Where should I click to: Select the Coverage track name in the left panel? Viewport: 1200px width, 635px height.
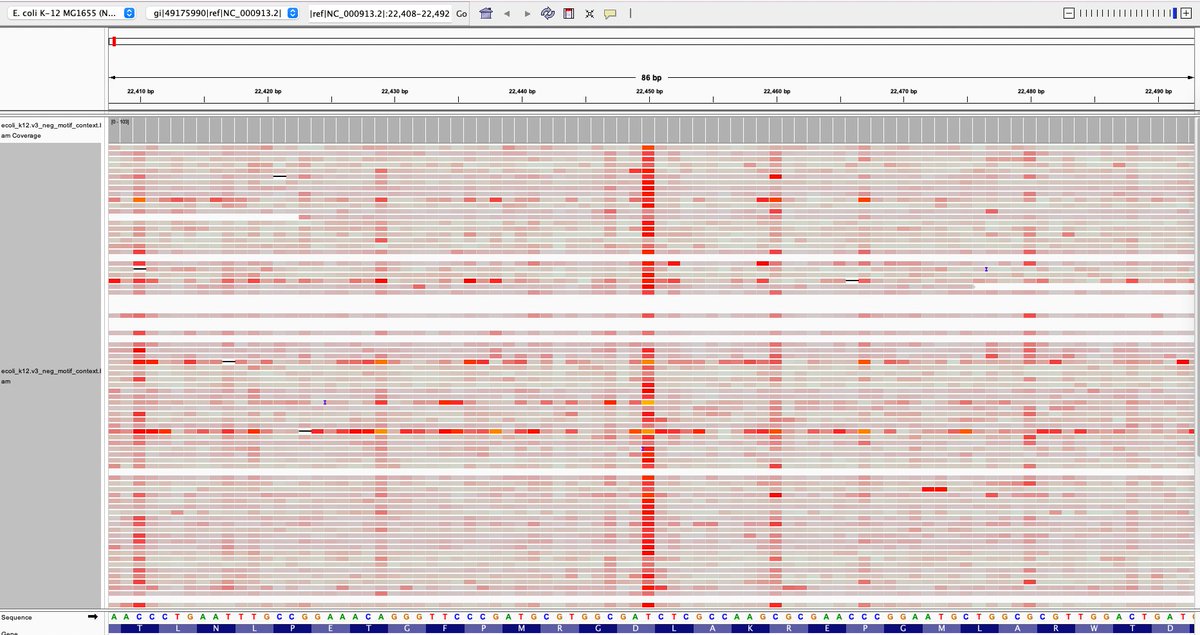(x=51, y=129)
